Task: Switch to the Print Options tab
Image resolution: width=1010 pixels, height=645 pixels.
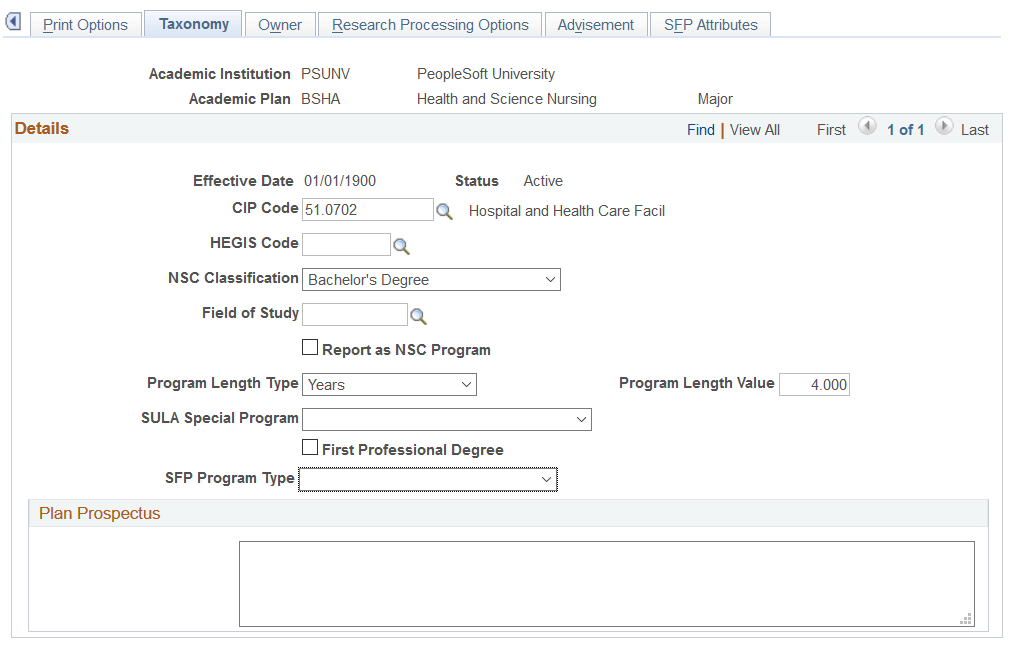Action: pos(86,25)
